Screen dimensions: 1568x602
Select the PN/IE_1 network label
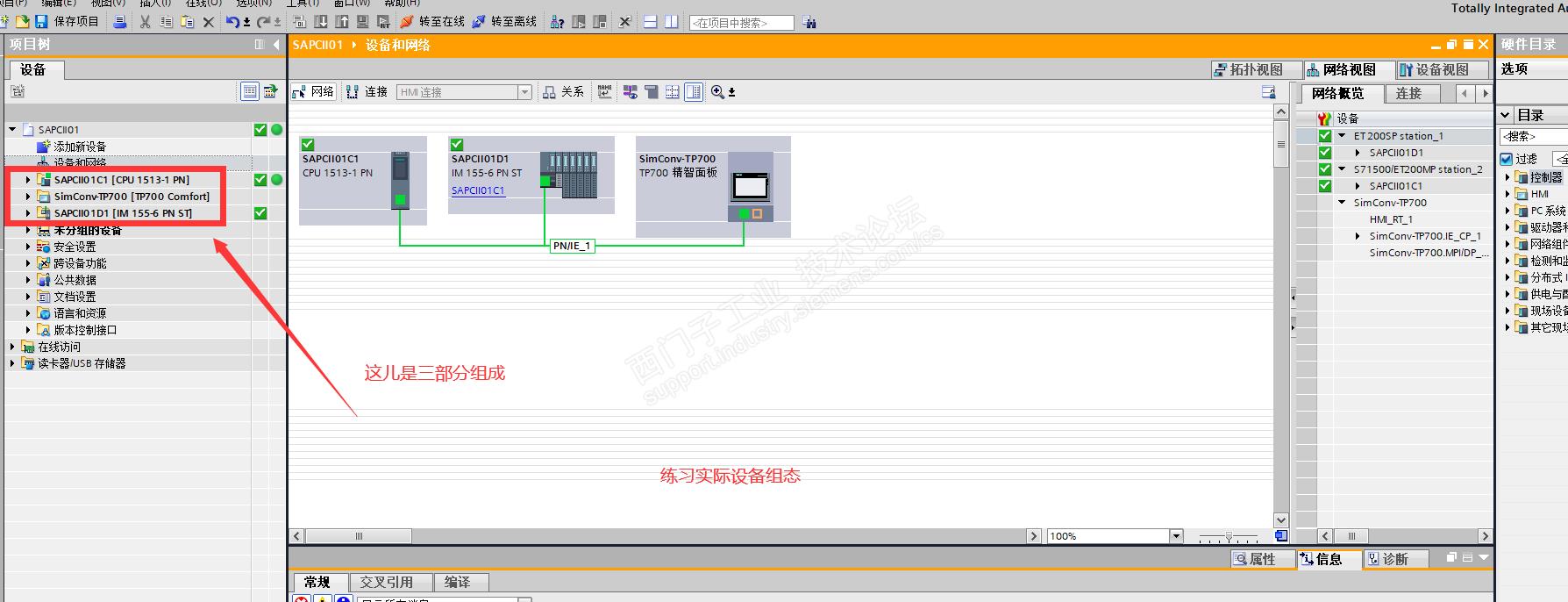[x=572, y=246]
